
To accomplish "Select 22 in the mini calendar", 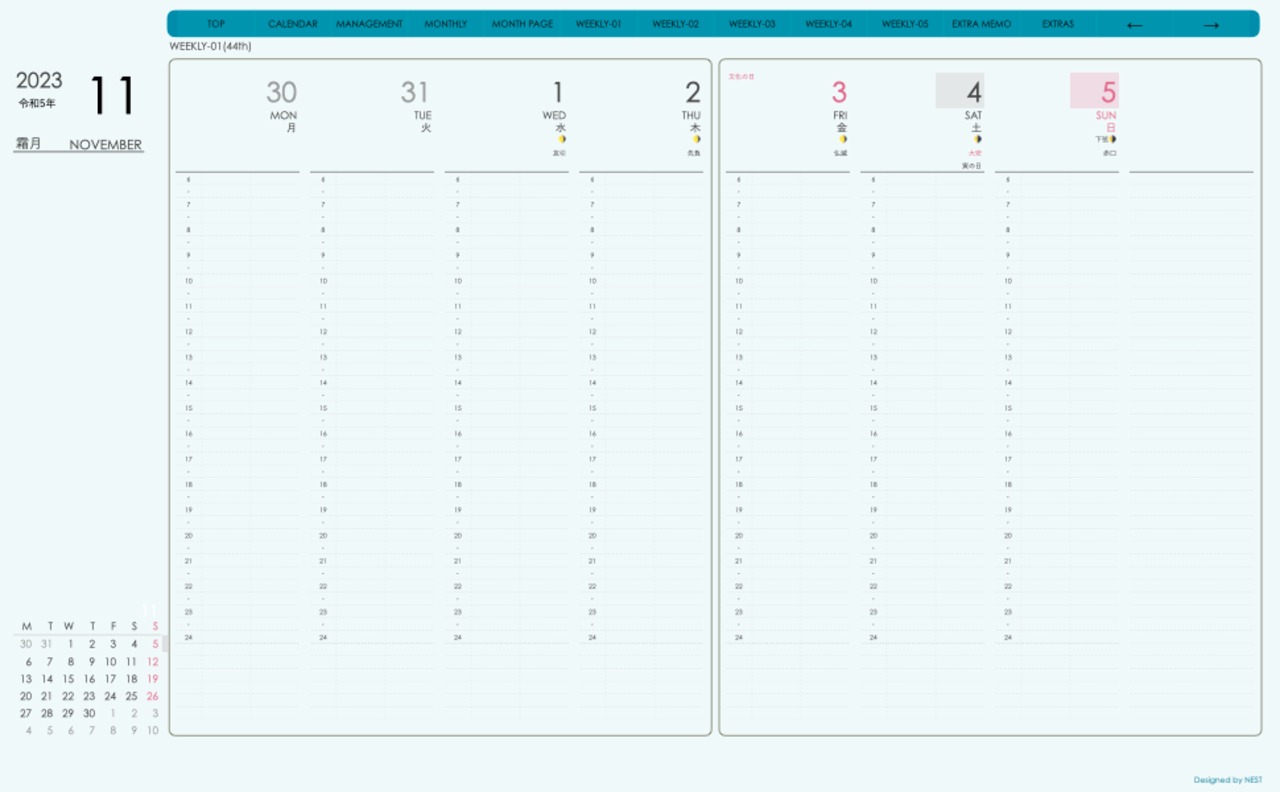I will coord(68,696).
